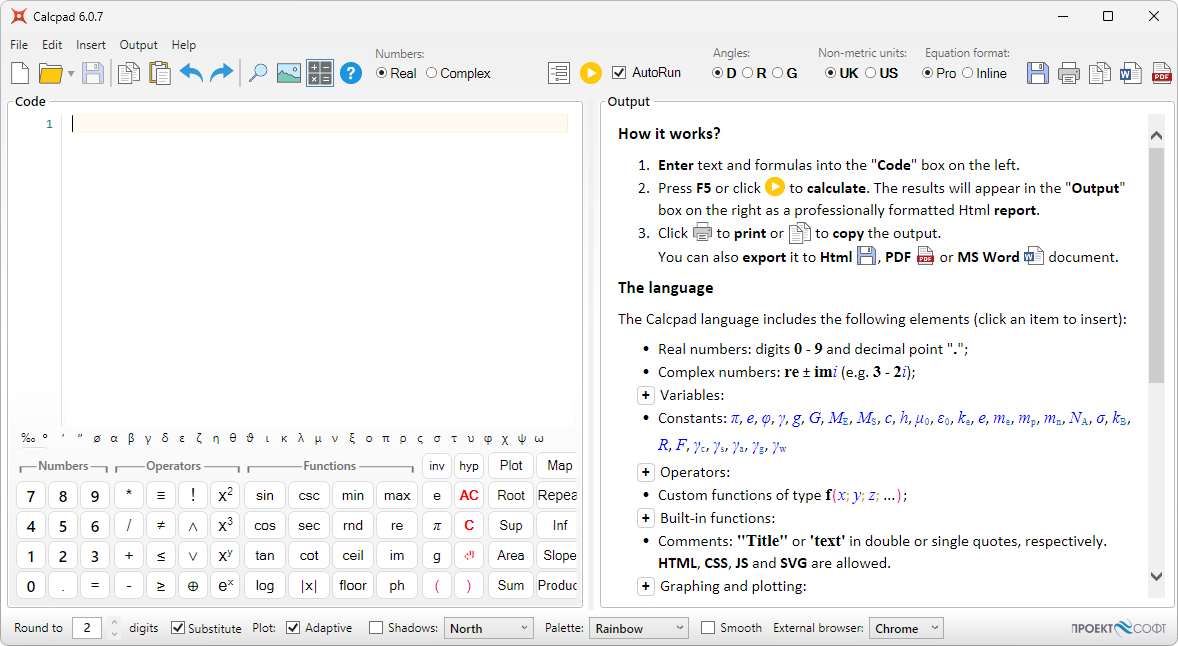Insert the exponential e^x key
The height and width of the screenshot is (646, 1178).
coord(225,586)
